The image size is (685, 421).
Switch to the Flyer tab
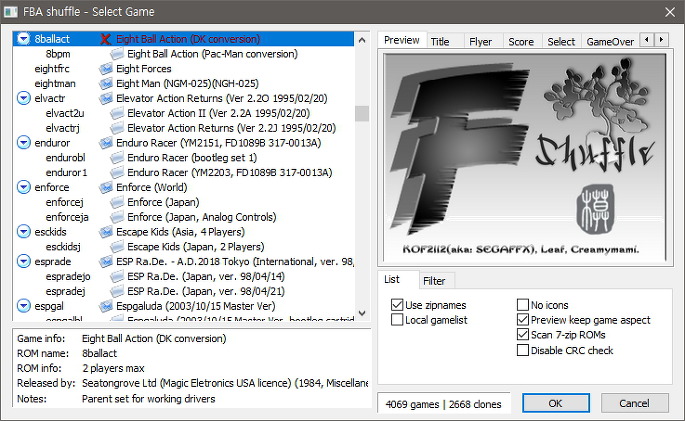pos(480,41)
